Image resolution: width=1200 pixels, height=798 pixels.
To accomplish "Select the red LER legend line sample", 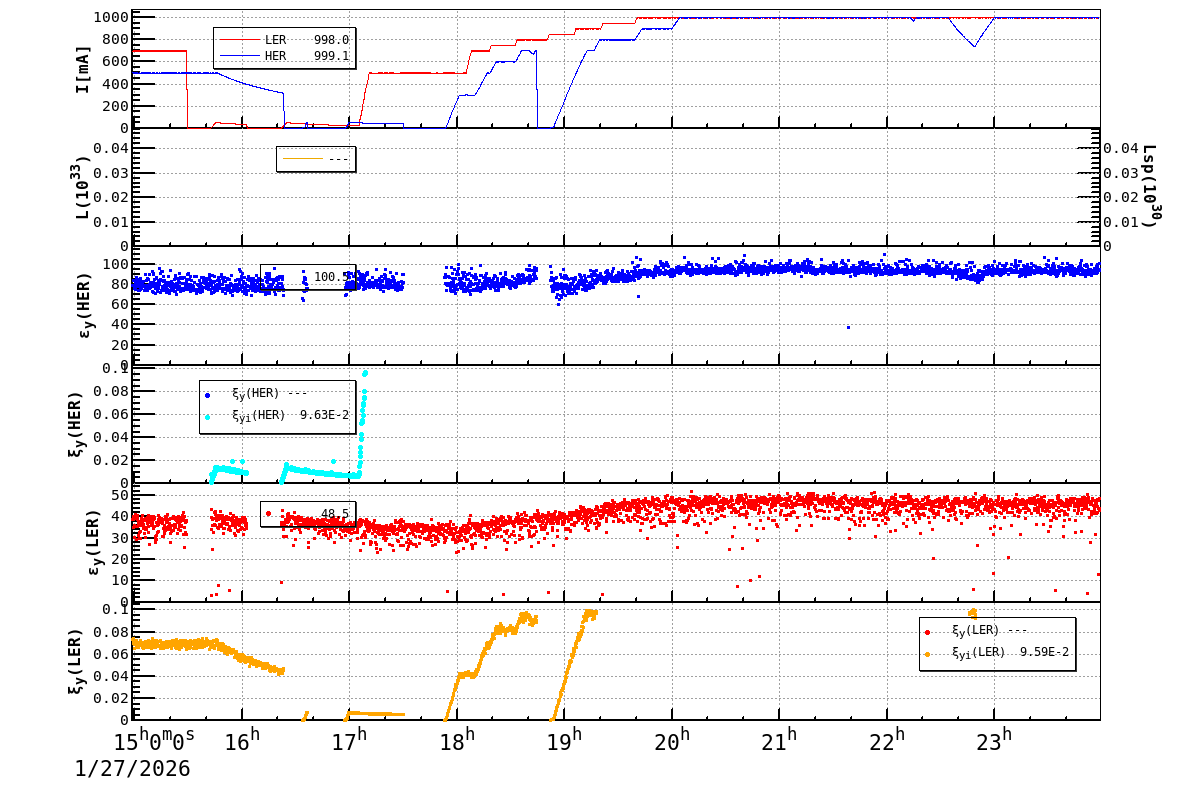I will [x=240, y=39].
